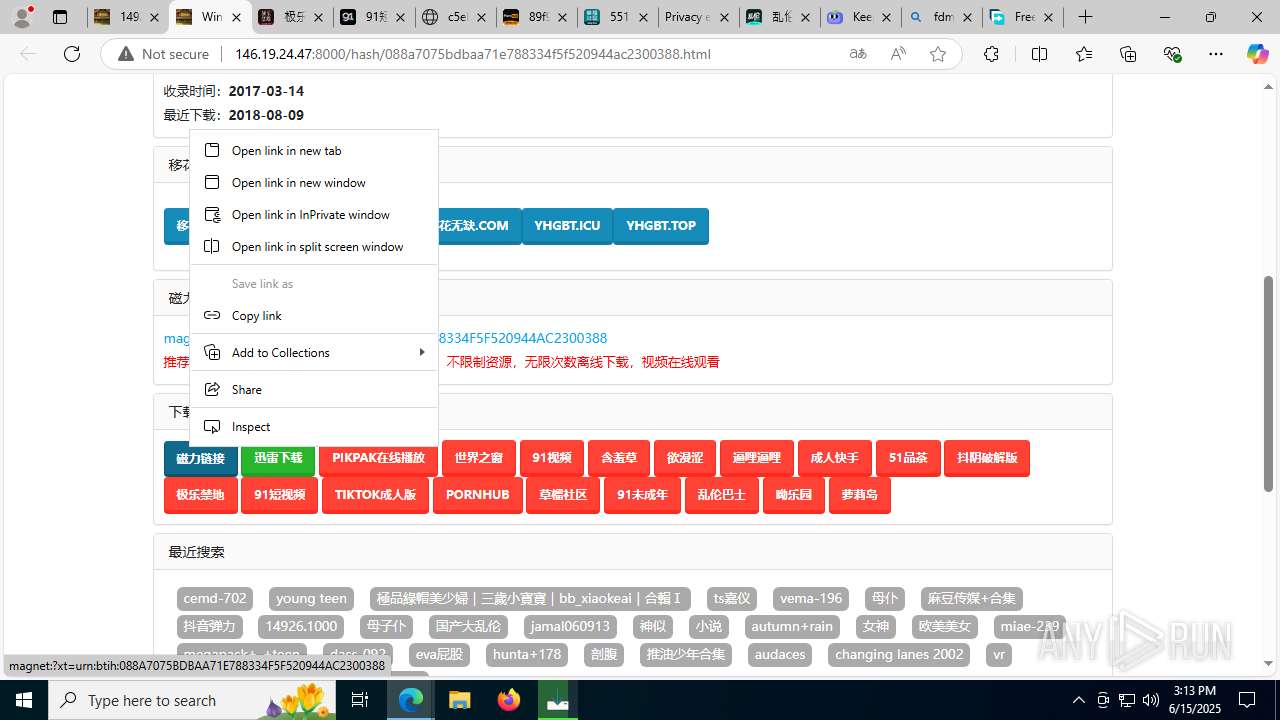Open File Explorer from the taskbar
The width and height of the screenshot is (1280, 720).
coord(460,700)
